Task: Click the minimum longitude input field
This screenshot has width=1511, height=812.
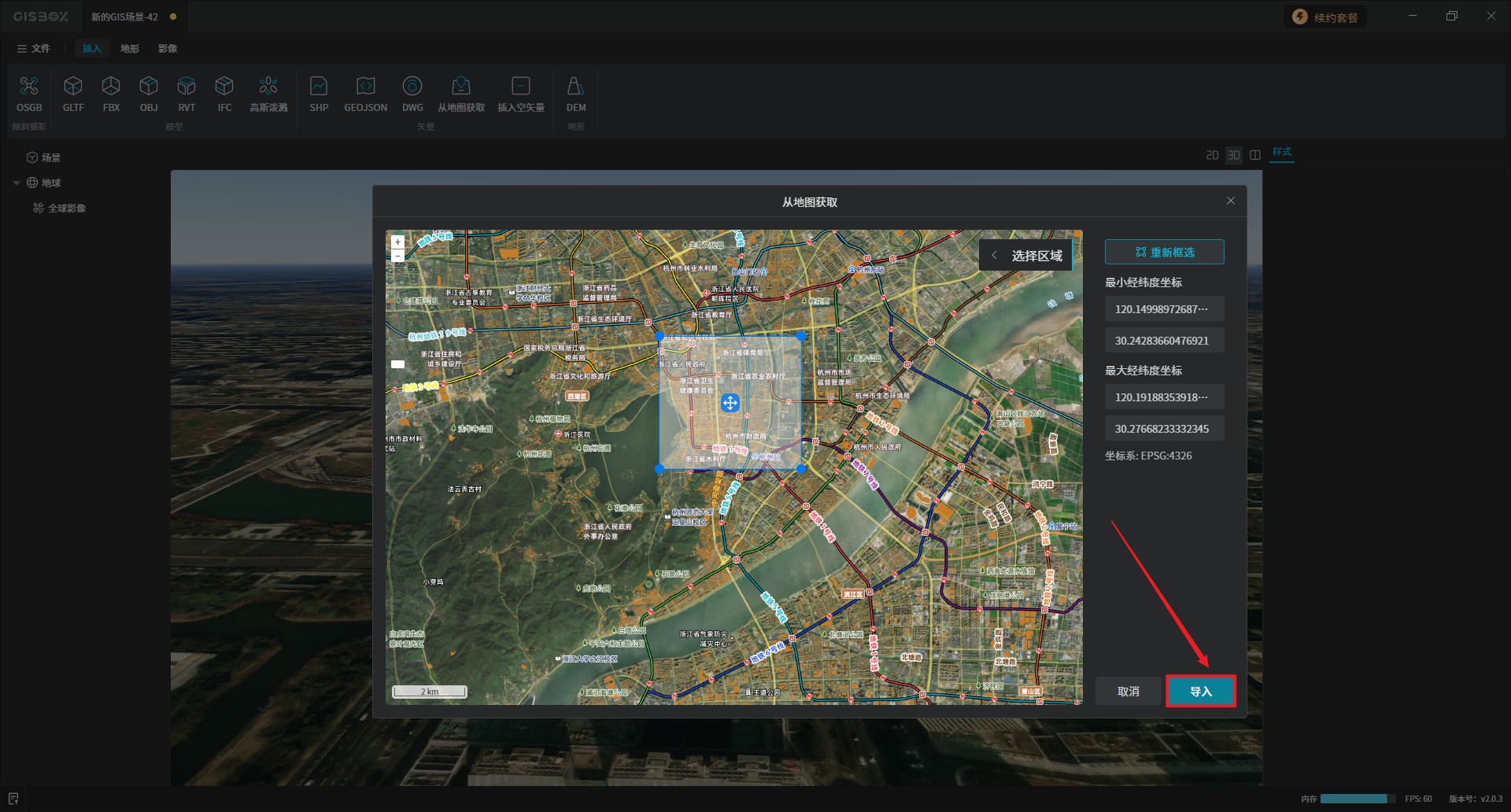Action: tap(1163, 309)
